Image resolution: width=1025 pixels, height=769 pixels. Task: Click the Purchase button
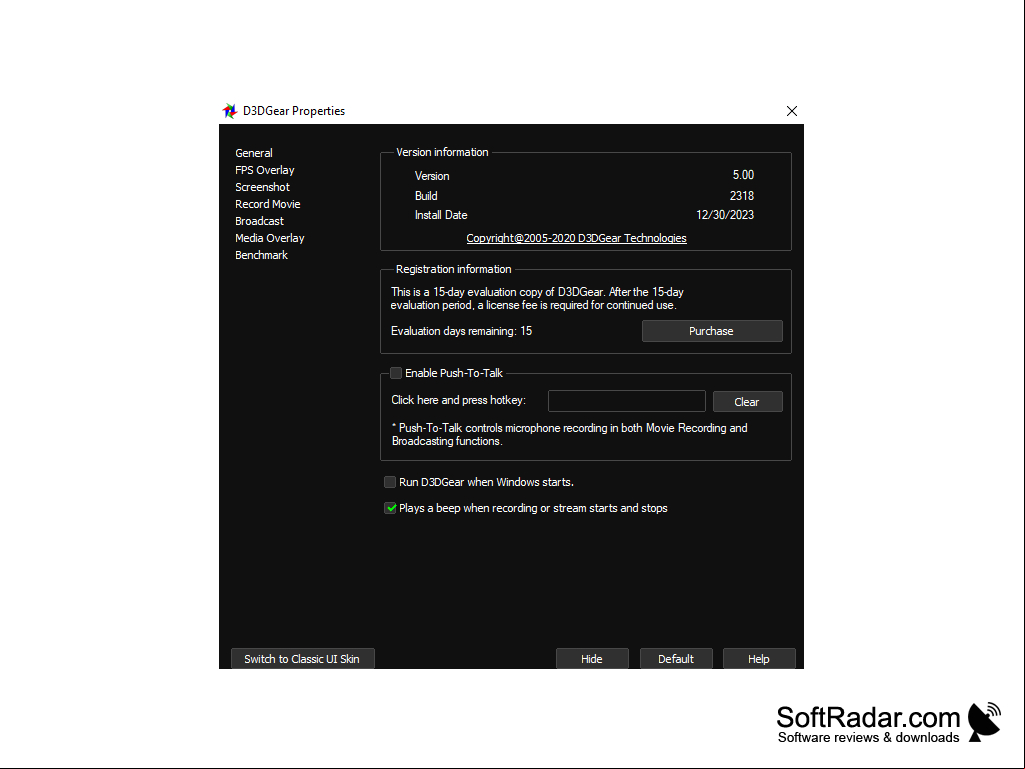pos(712,331)
